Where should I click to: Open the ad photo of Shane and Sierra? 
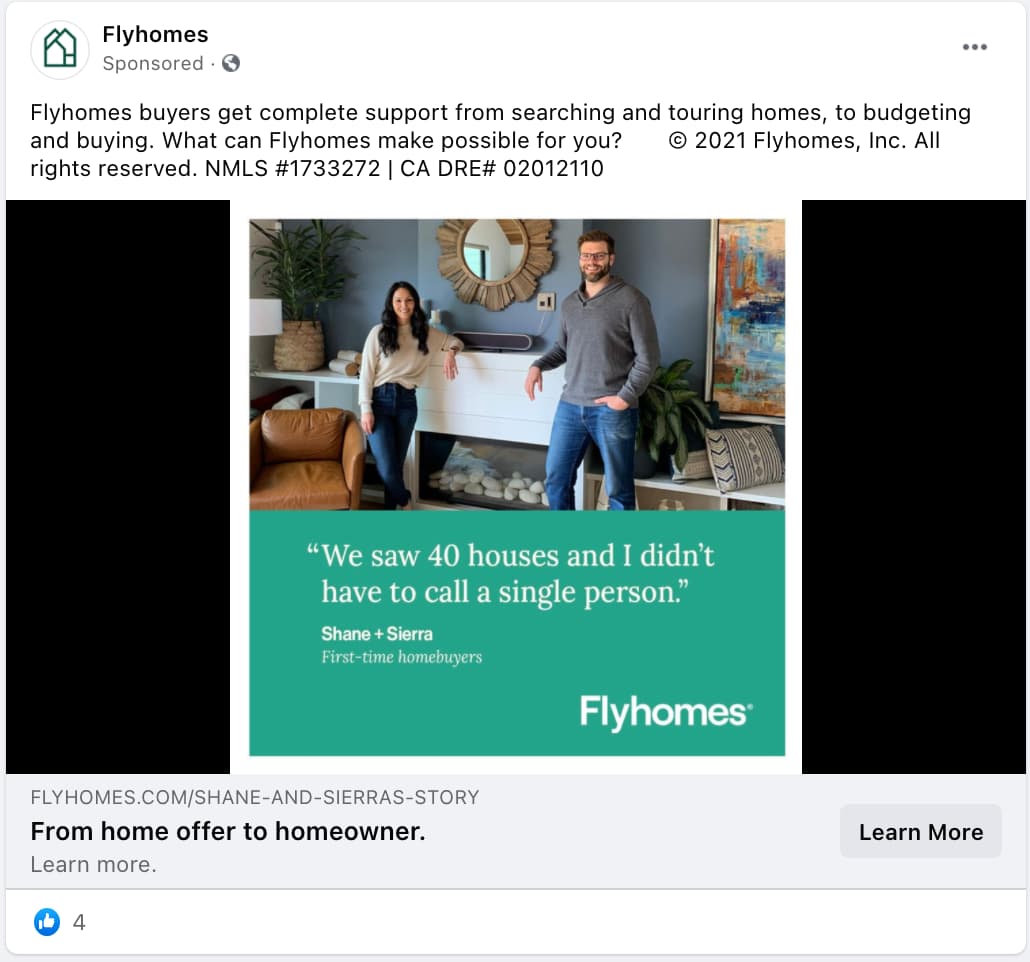click(x=517, y=365)
